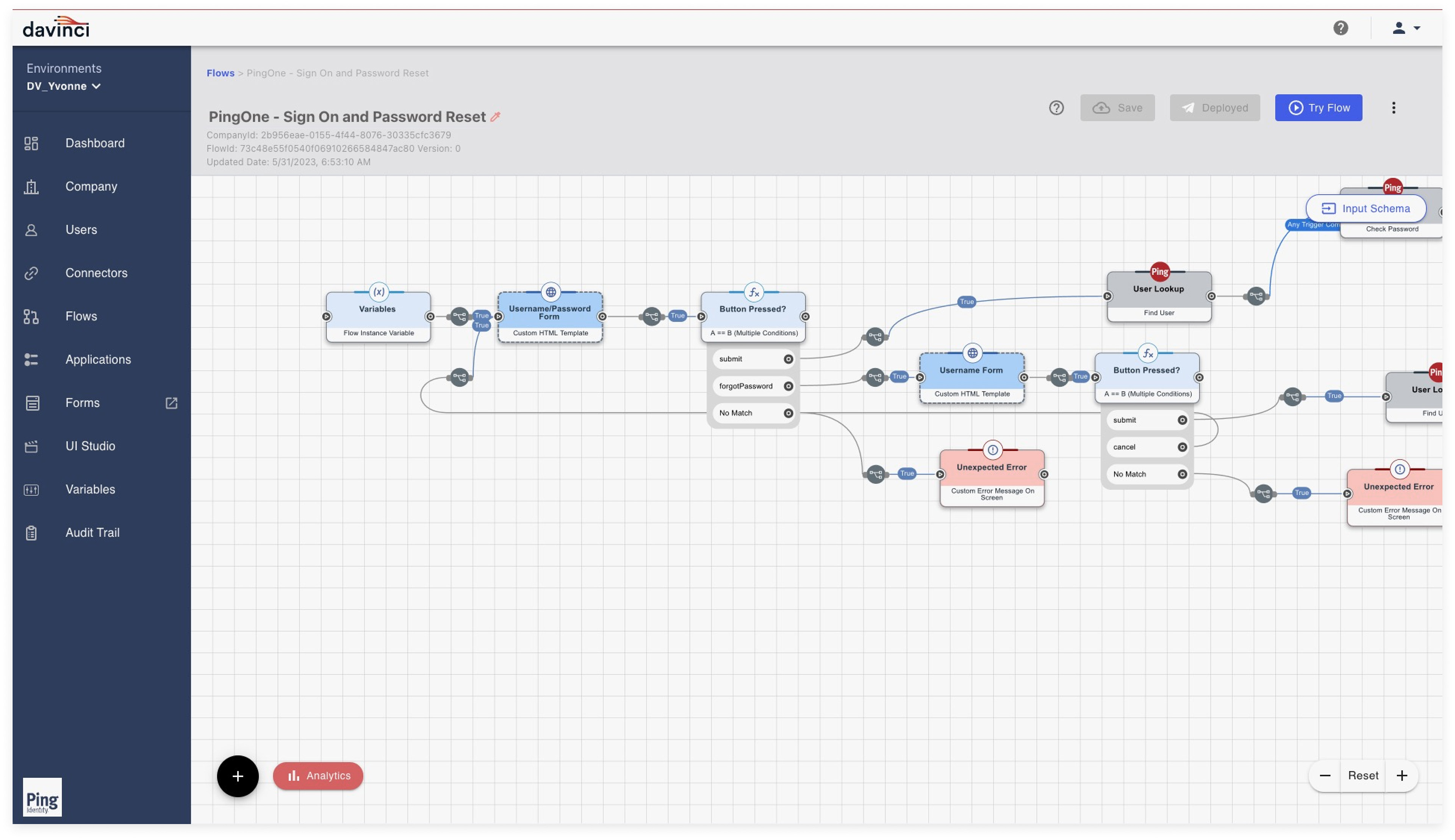
Task: Click the CompanyId text line
Action: click(x=329, y=135)
